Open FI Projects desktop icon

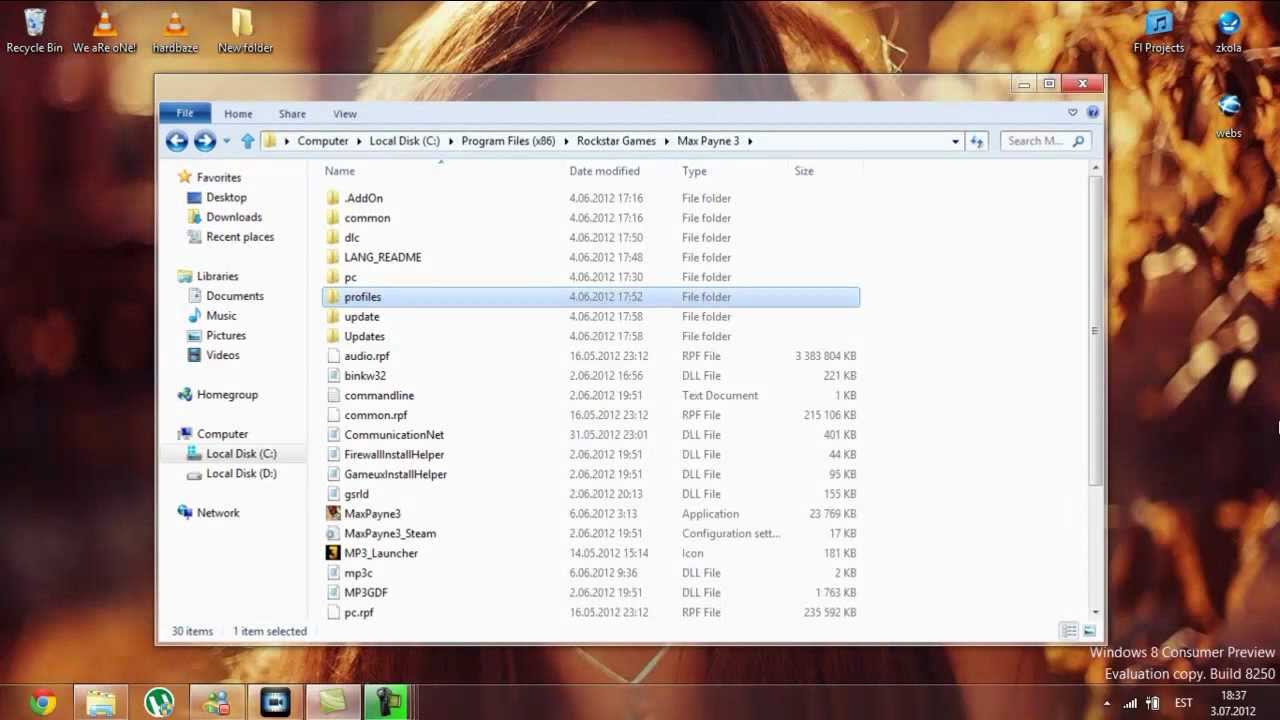[1158, 30]
